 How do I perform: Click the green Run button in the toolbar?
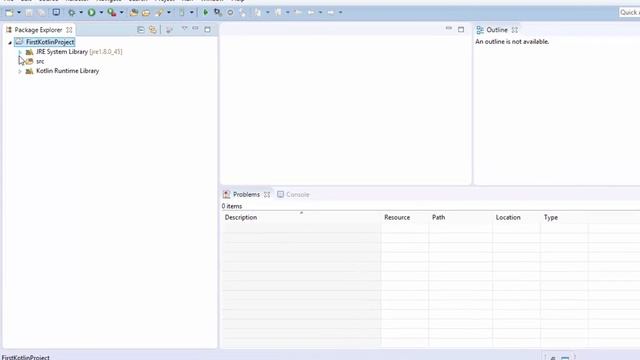click(91, 13)
